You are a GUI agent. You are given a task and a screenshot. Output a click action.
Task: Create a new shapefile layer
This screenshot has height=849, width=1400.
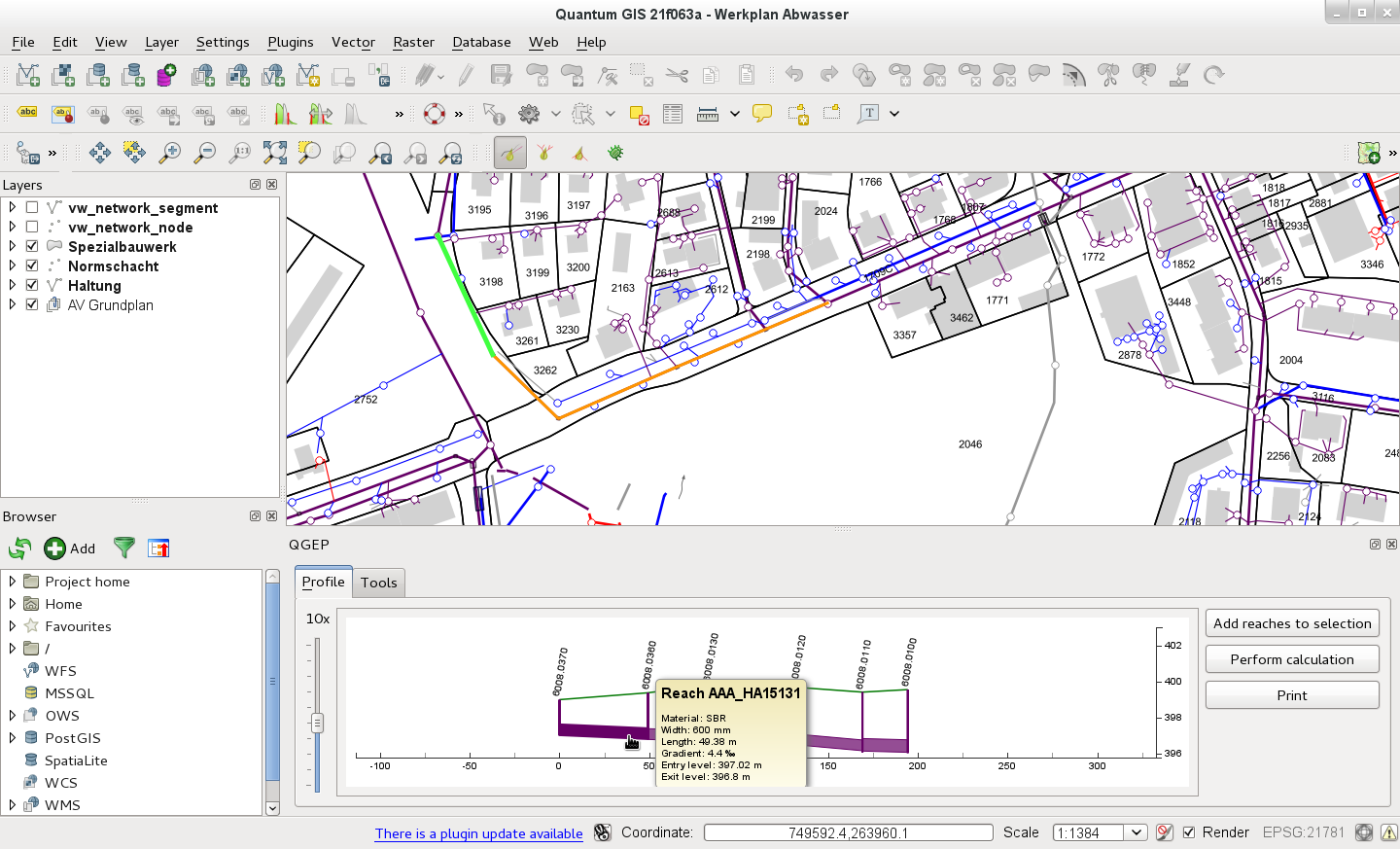(308, 75)
